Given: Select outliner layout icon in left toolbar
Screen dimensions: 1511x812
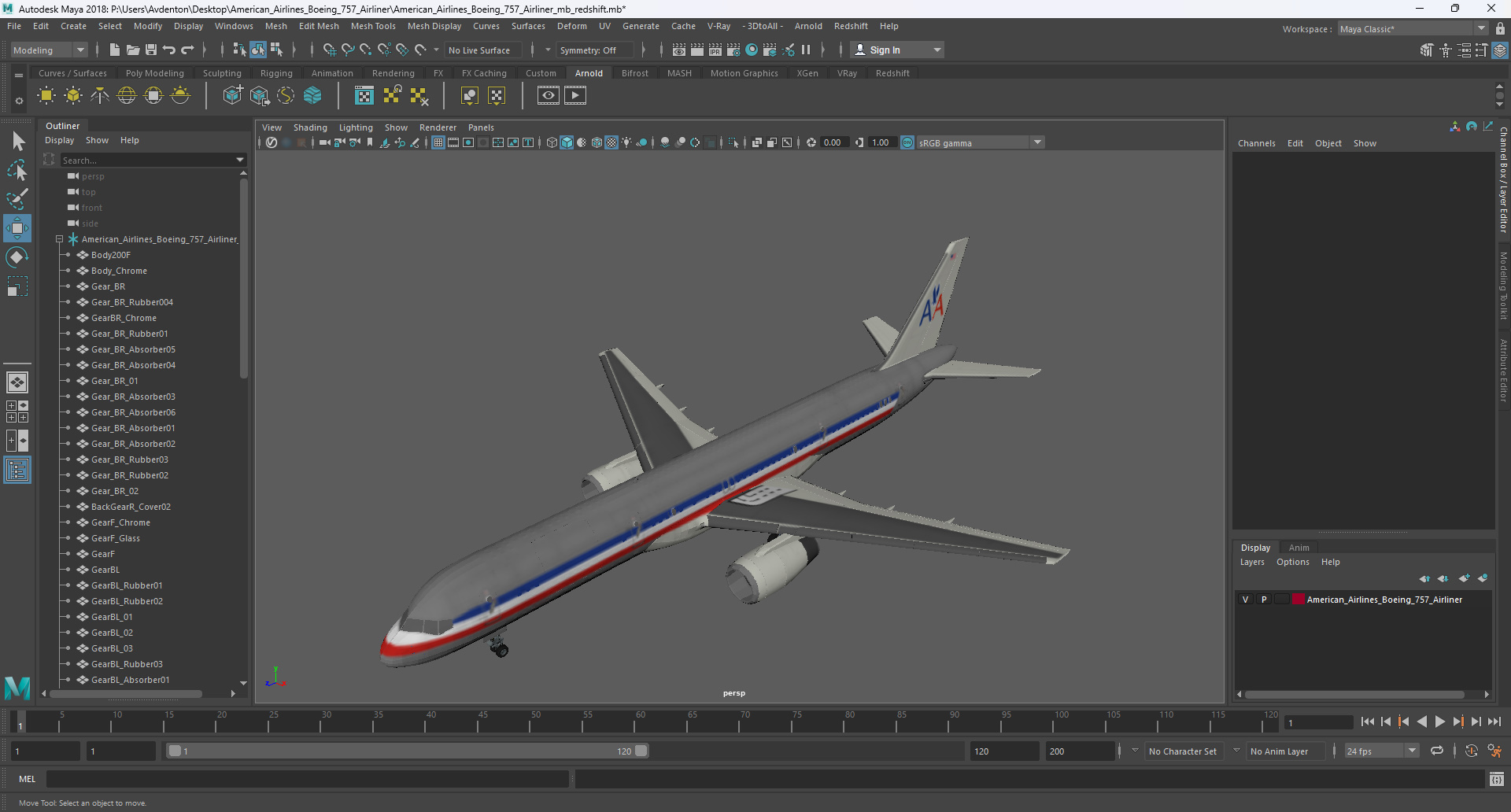Looking at the screenshot, I should (17, 471).
